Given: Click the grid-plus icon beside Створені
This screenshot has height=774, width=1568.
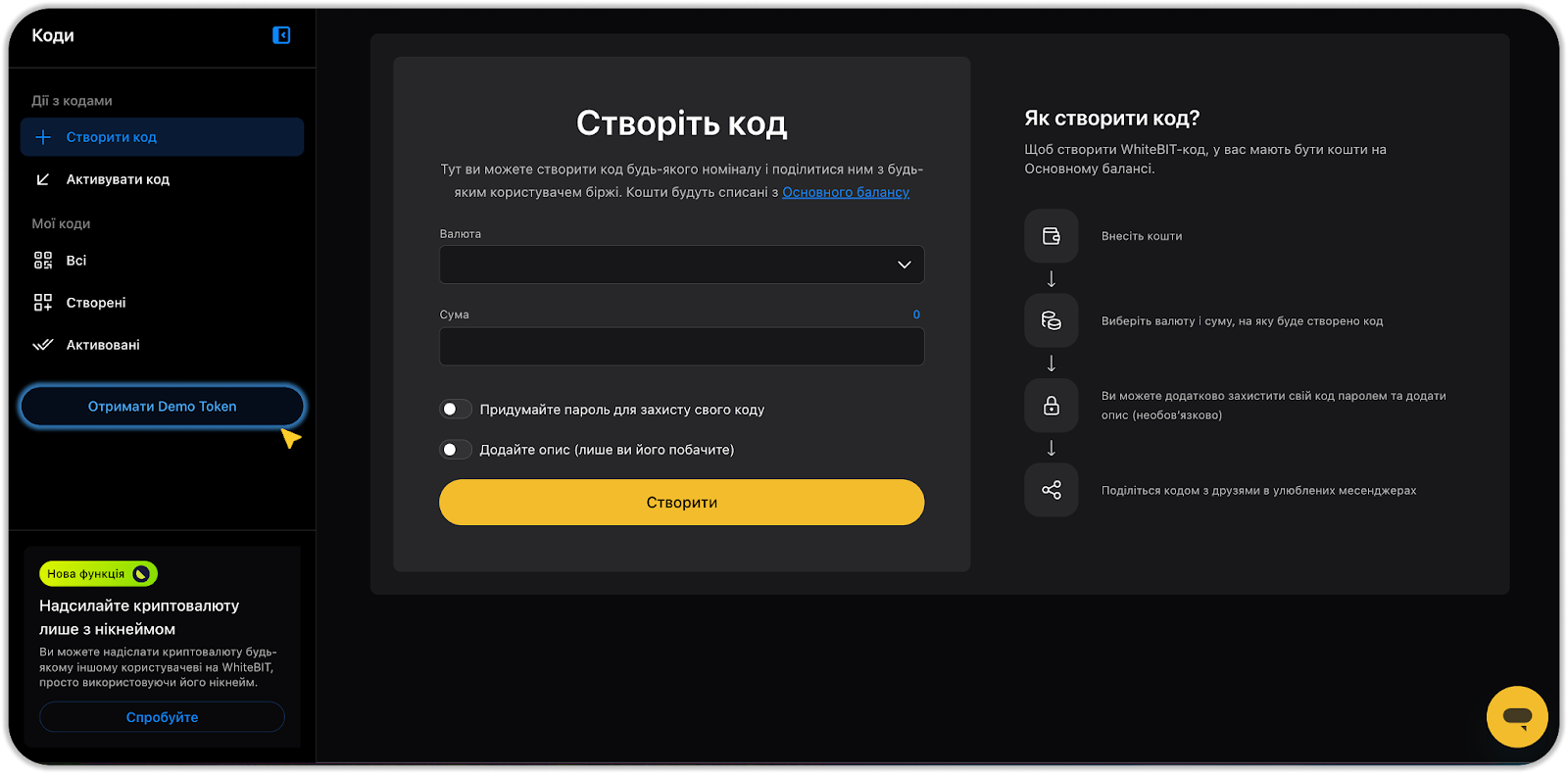Looking at the screenshot, I should coord(43,303).
